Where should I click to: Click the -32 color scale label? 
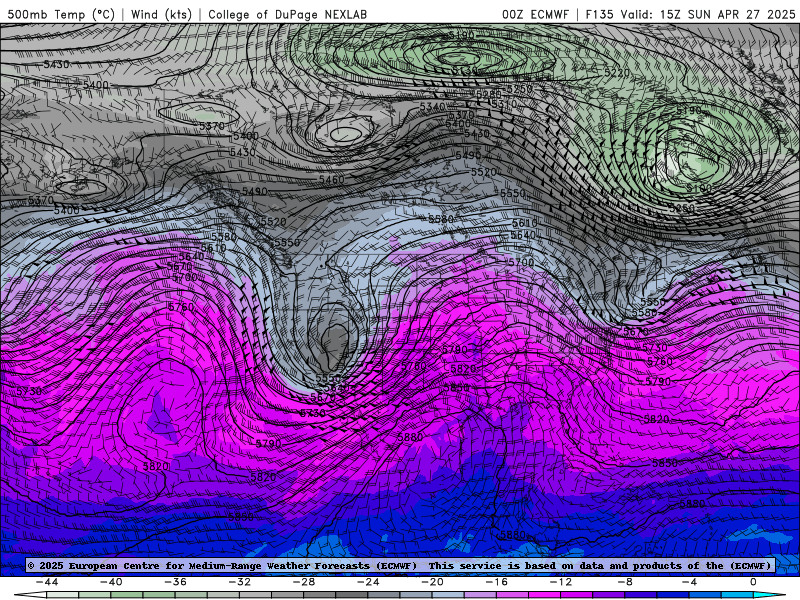(240, 582)
